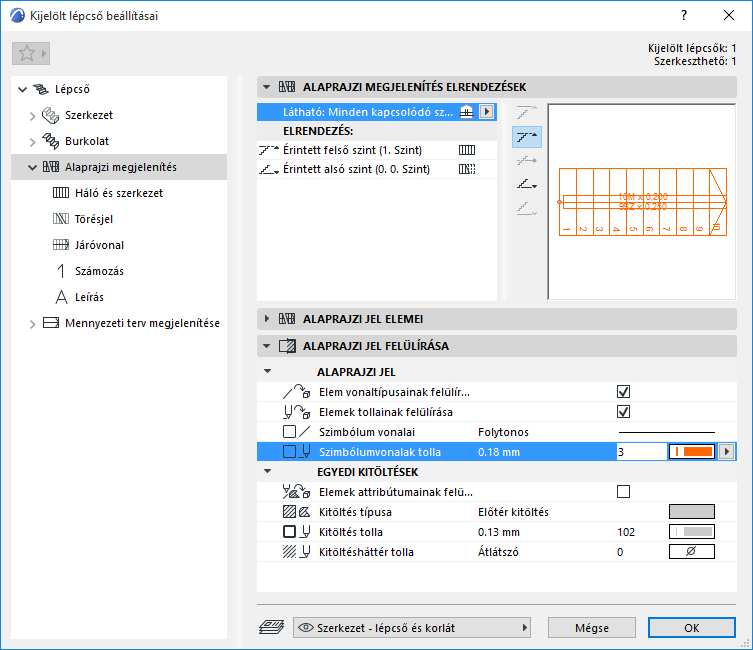Image resolution: width=753 pixels, height=650 pixels.
Task: Toggle the box beside Kitöltés tolla
Action: (x=289, y=532)
